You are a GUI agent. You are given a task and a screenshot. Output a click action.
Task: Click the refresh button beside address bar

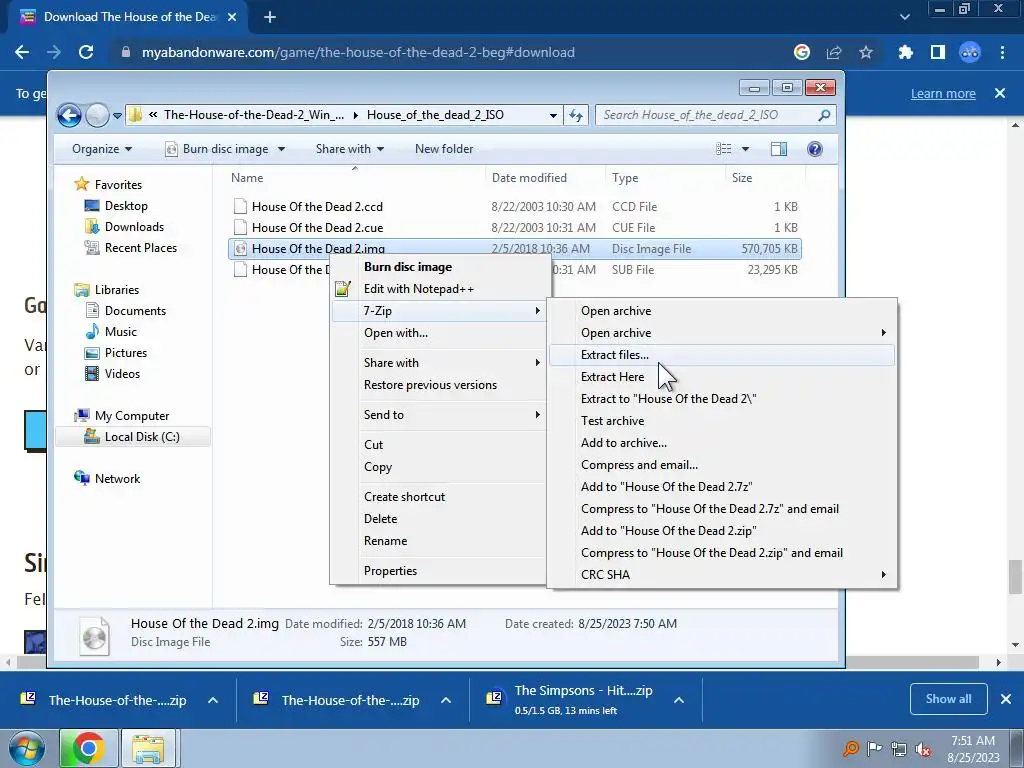575,115
